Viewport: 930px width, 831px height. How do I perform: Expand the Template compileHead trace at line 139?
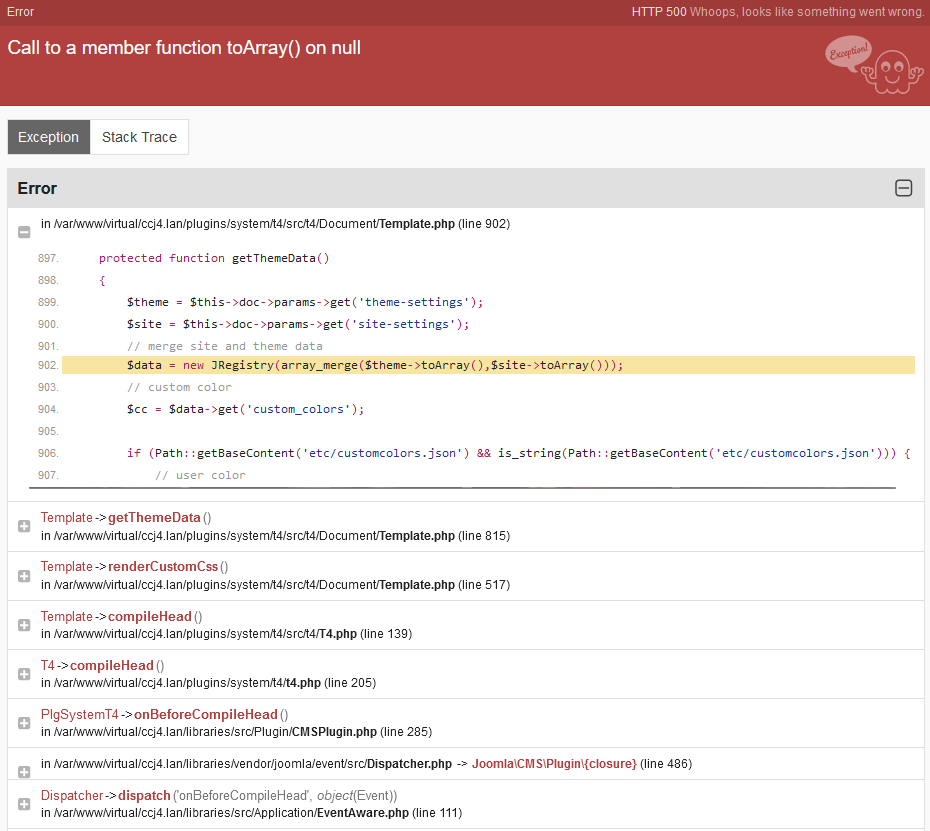23,625
